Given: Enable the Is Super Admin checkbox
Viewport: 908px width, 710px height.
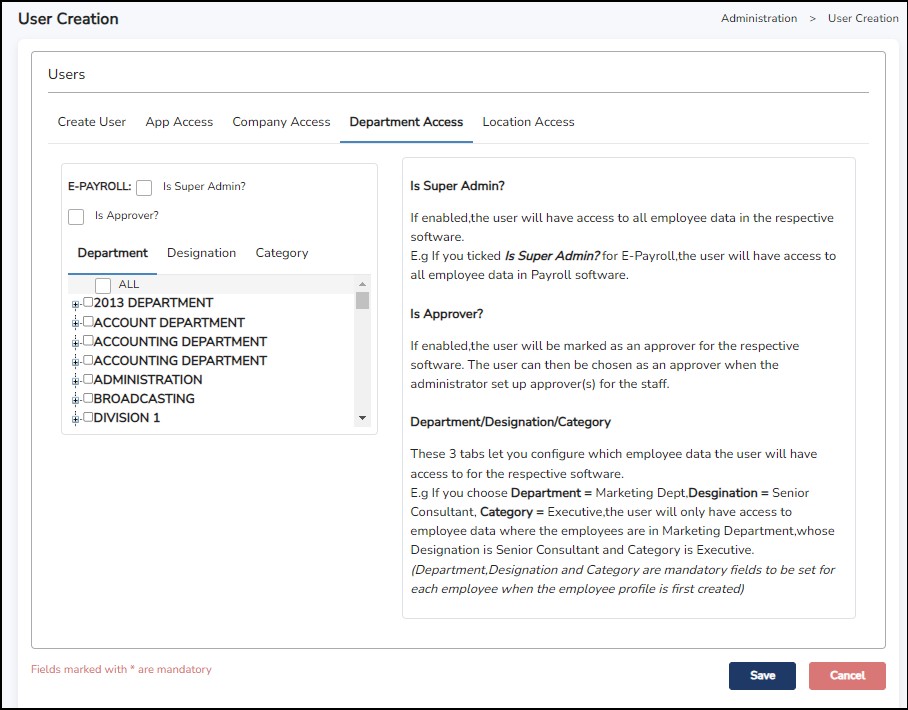Looking at the screenshot, I should coord(144,187).
